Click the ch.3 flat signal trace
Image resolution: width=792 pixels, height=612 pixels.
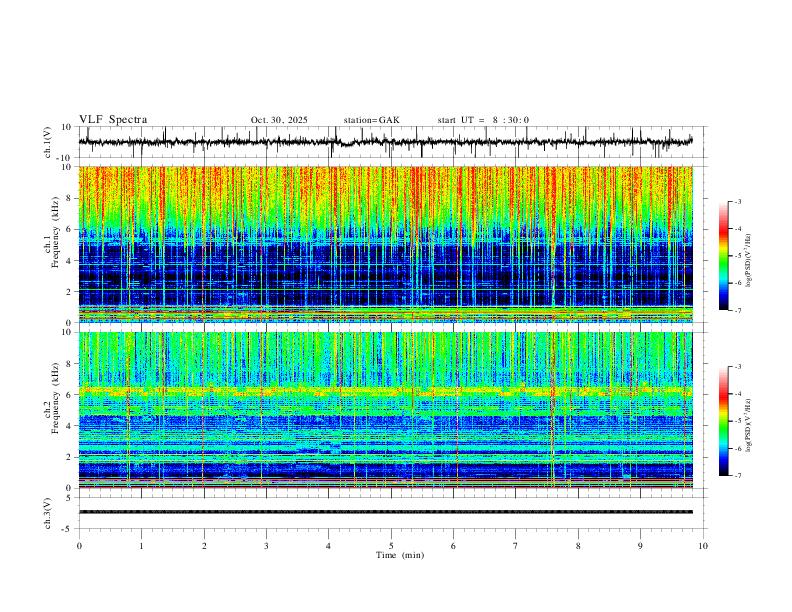click(385, 512)
